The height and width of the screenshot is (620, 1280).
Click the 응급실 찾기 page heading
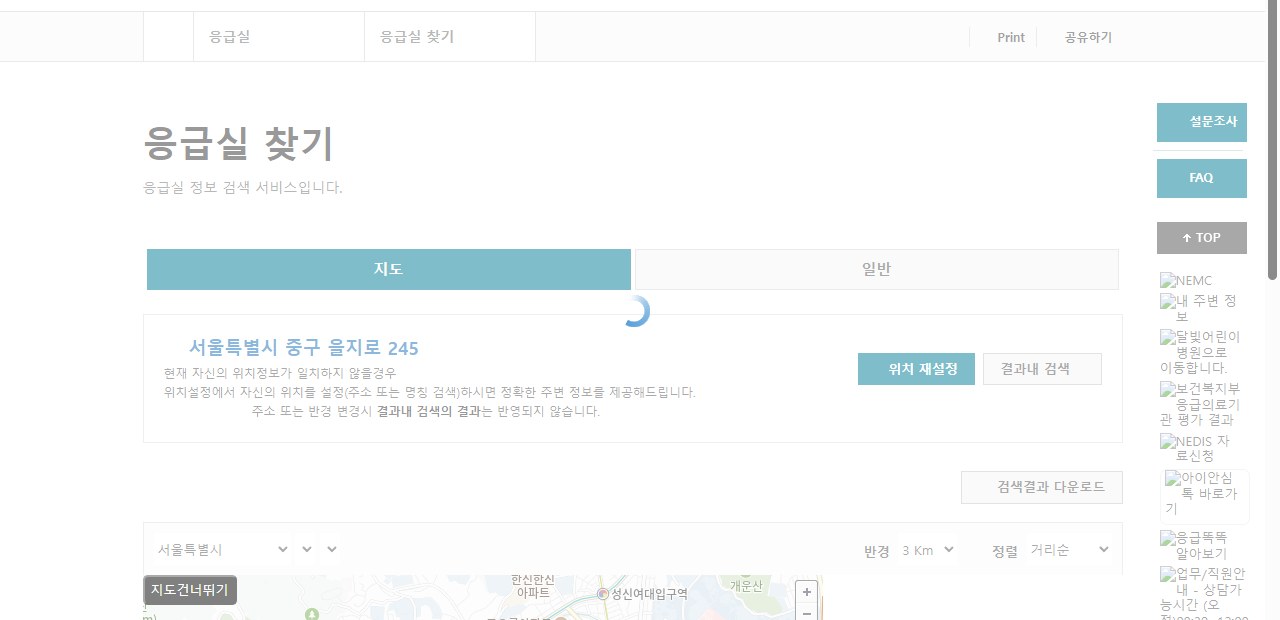coord(239,144)
